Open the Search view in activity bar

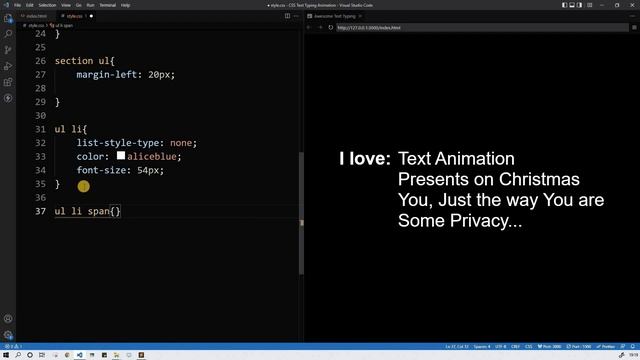[x=8, y=34]
